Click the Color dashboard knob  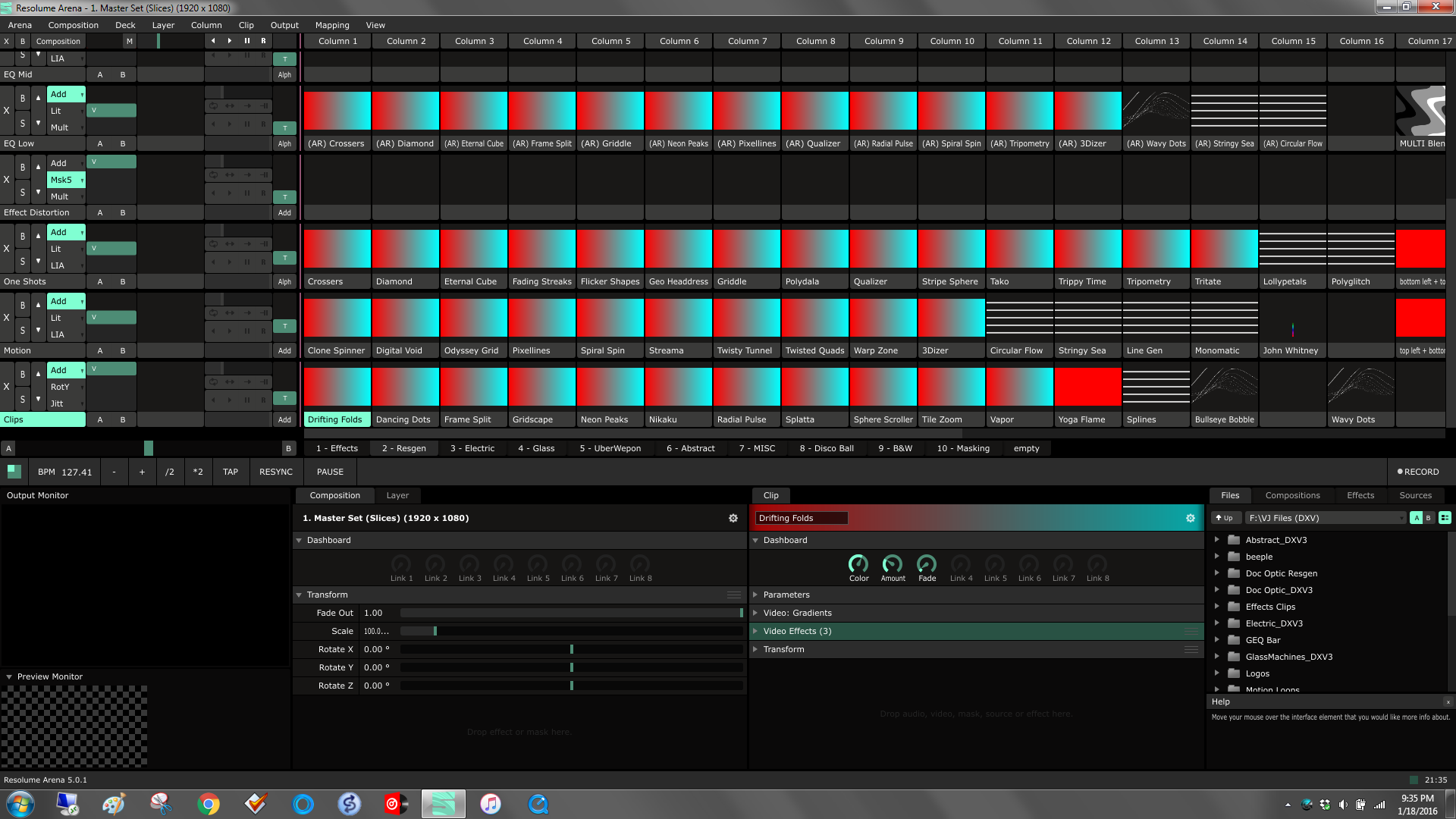tap(858, 564)
